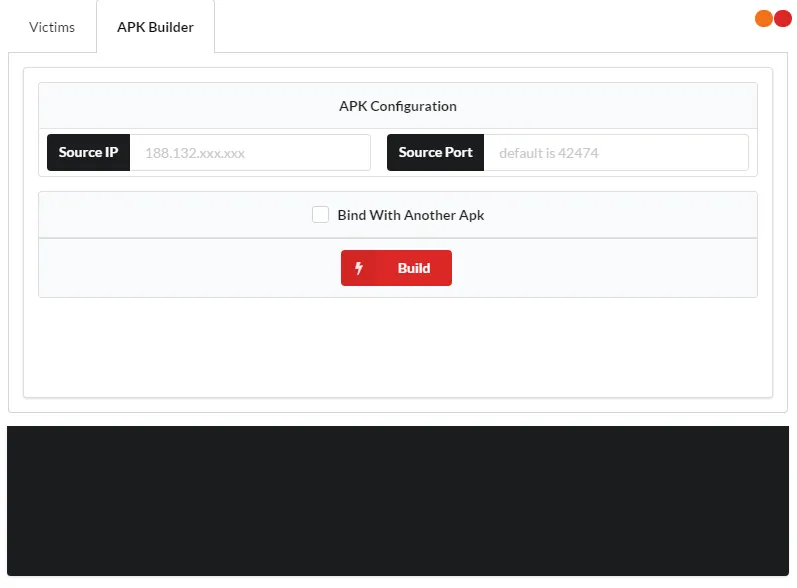
Task: Click the 'Build' text on the button
Action: (x=414, y=268)
